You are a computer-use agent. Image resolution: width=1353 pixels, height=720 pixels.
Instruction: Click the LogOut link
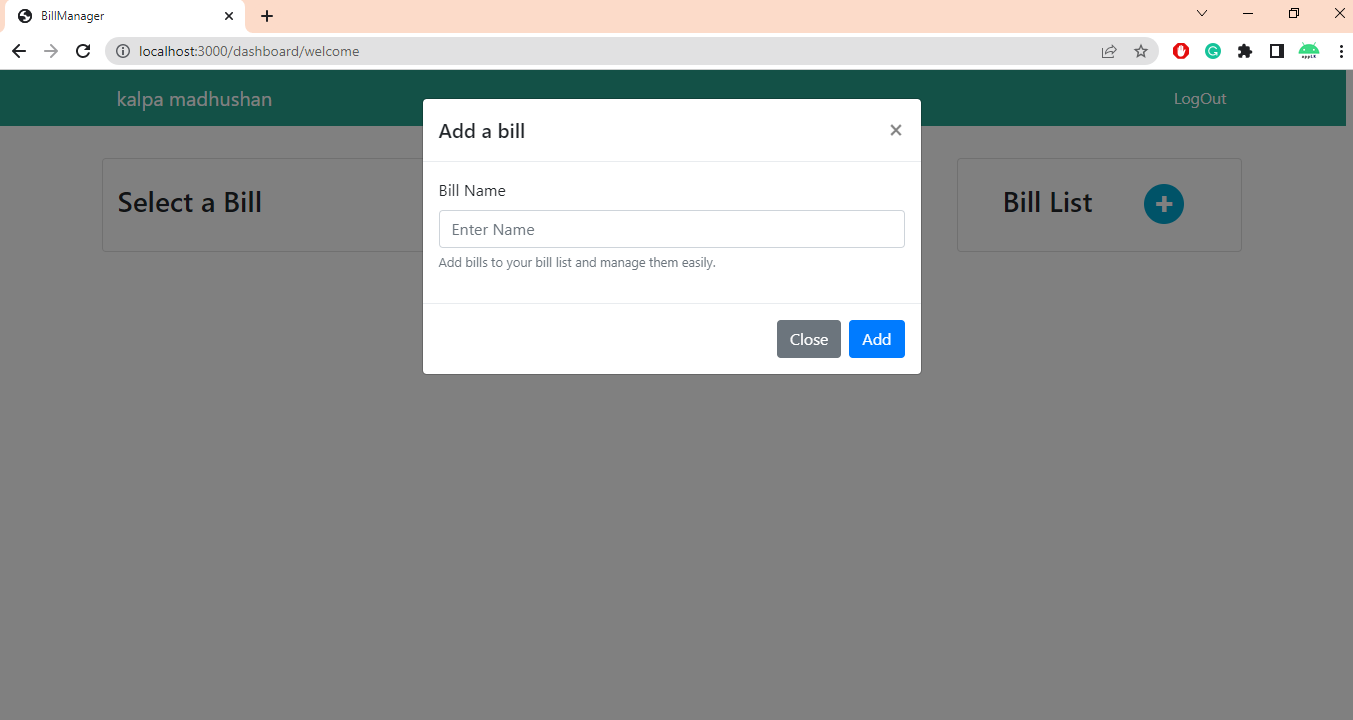pyautogui.click(x=1199, y=98)
